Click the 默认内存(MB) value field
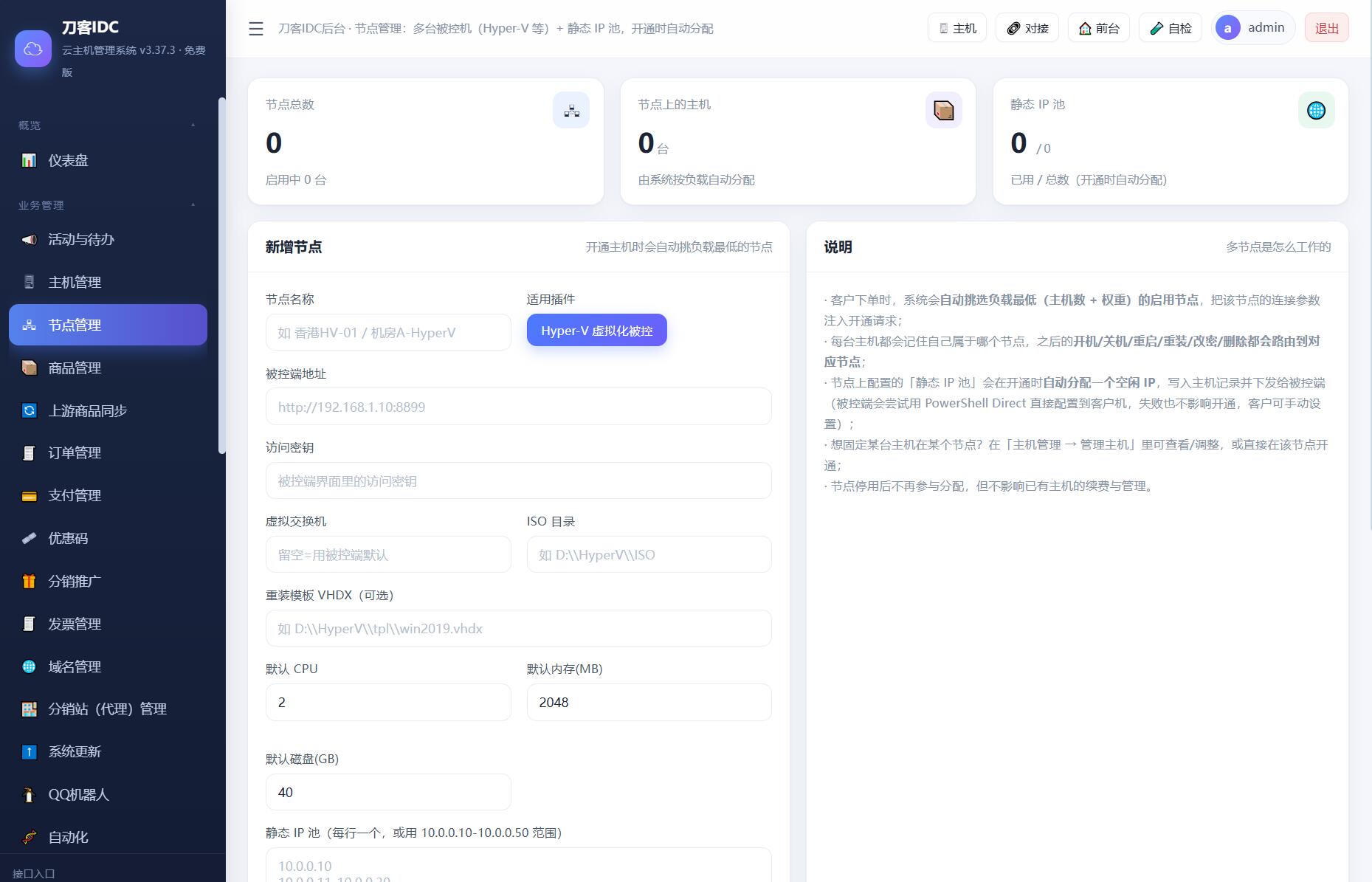Image resolution: width=1372 pixels, height=882 pixels. 649,702
